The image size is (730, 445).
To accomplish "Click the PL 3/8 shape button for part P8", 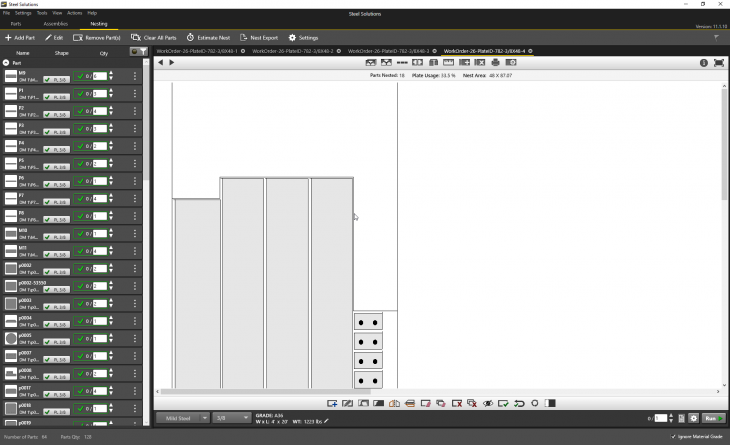I will tap(57, 220).
